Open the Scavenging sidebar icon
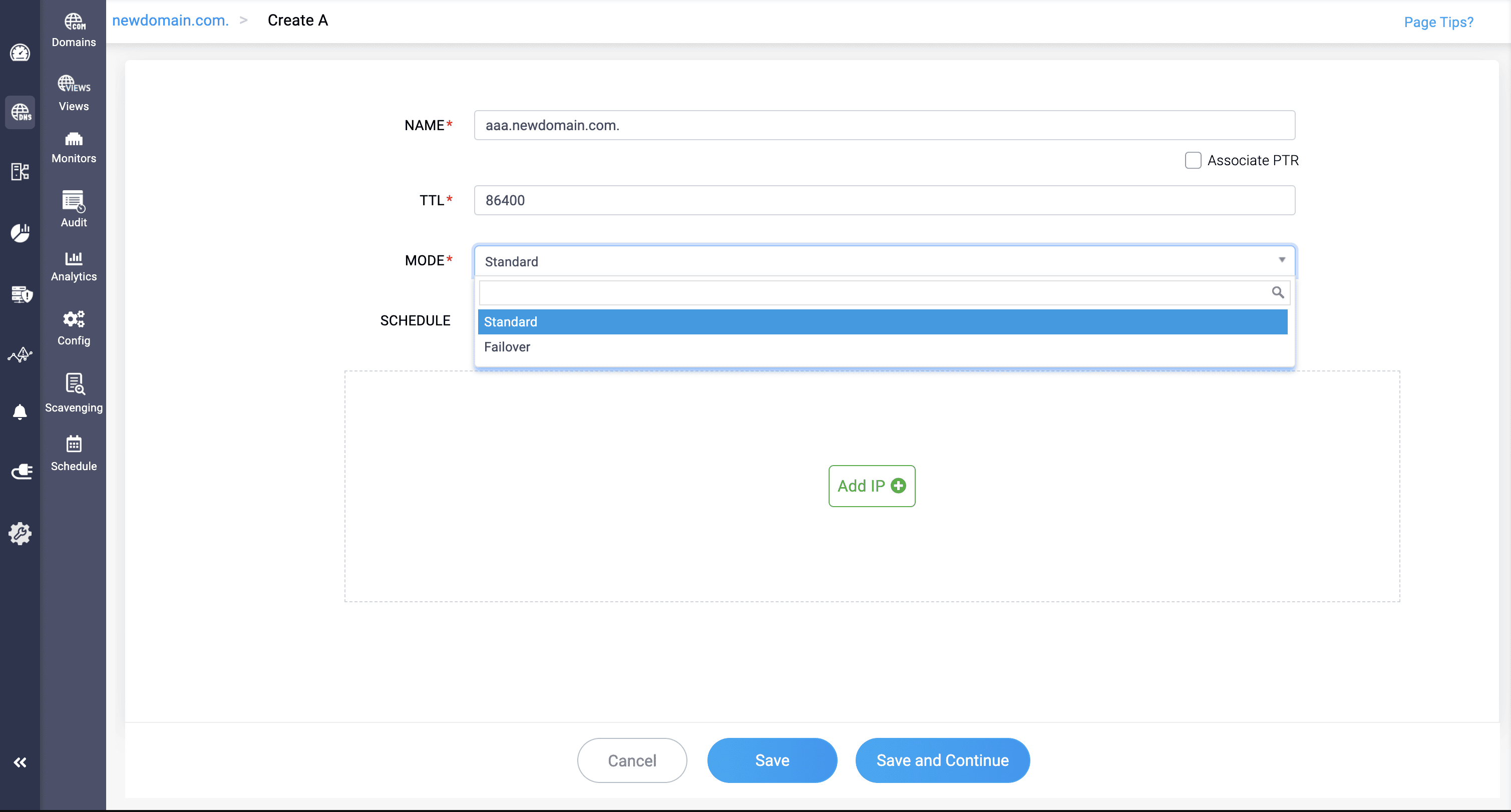Image resolution: width=1511 pixels, height=812 pixels. (x=73, y=383)
